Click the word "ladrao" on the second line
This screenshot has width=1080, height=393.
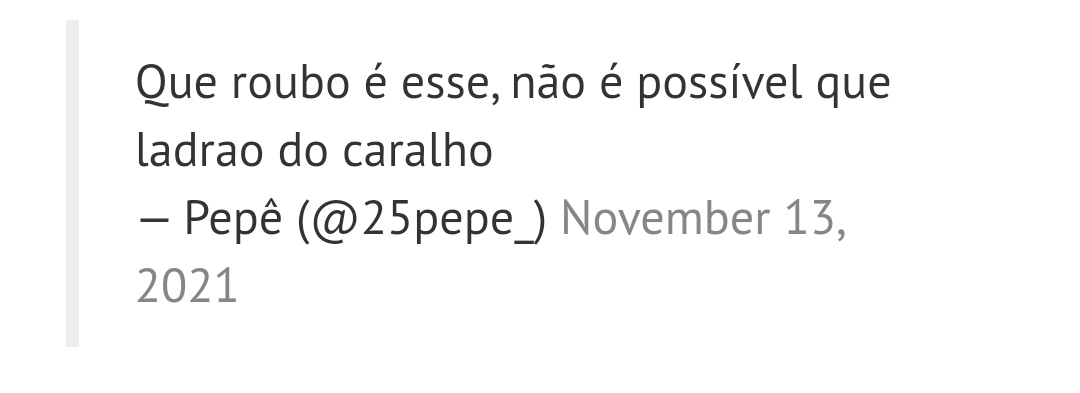pos(200,149)
